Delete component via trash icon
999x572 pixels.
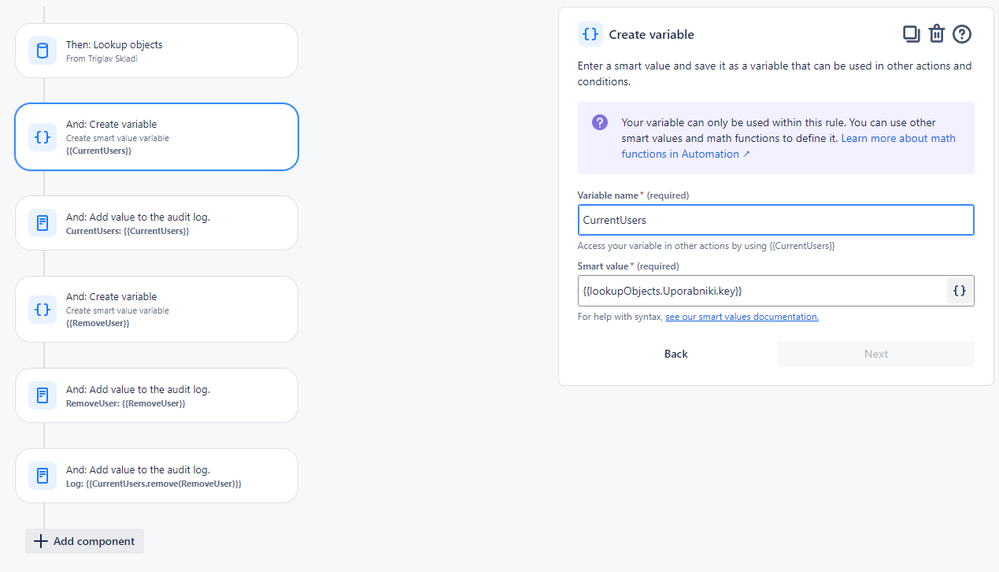(x=937, y=34)
